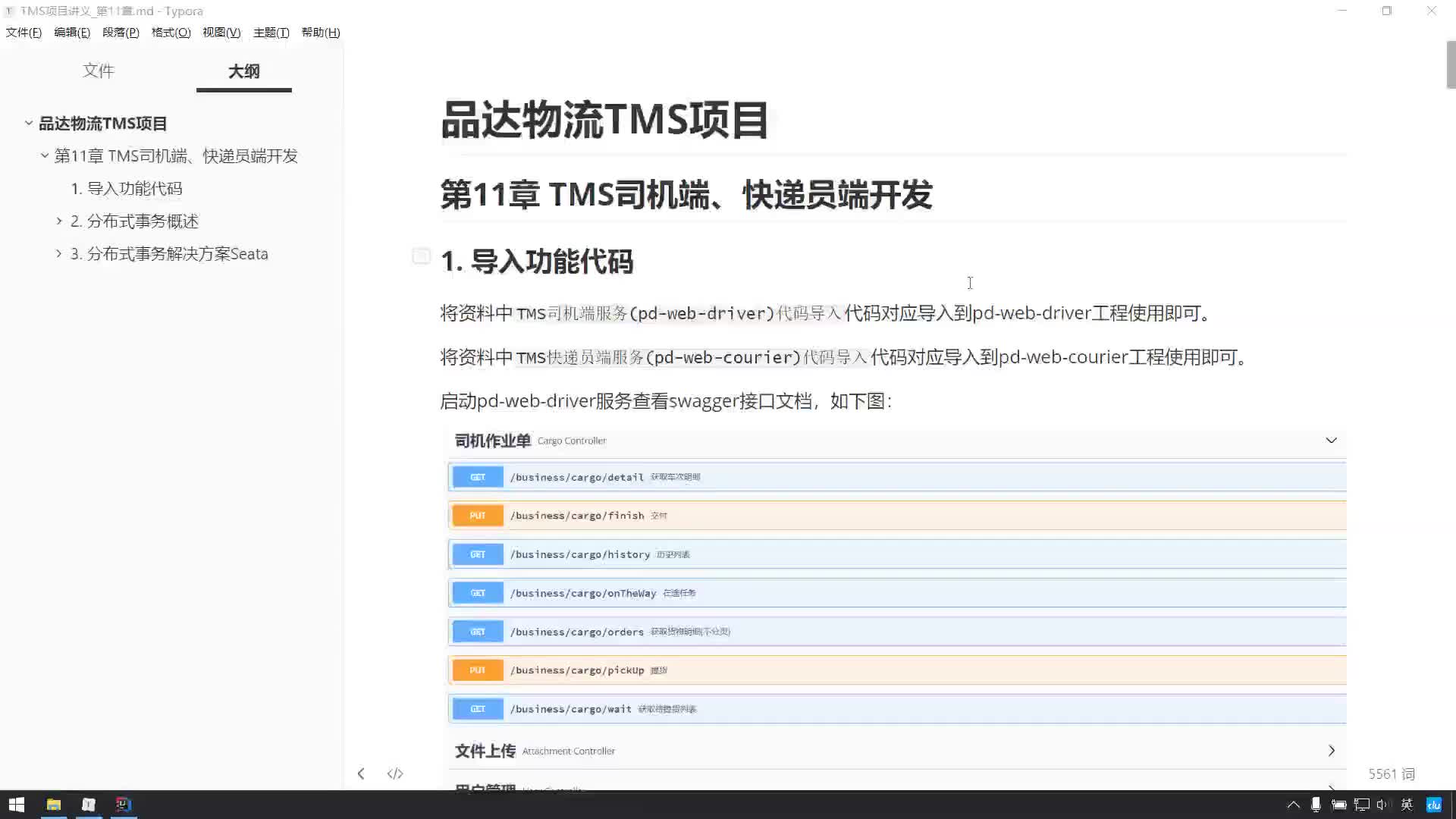Click GET badge for /business/cargo/history
The height and width of the screenshot is (819, 1456).
pos(478,554)
